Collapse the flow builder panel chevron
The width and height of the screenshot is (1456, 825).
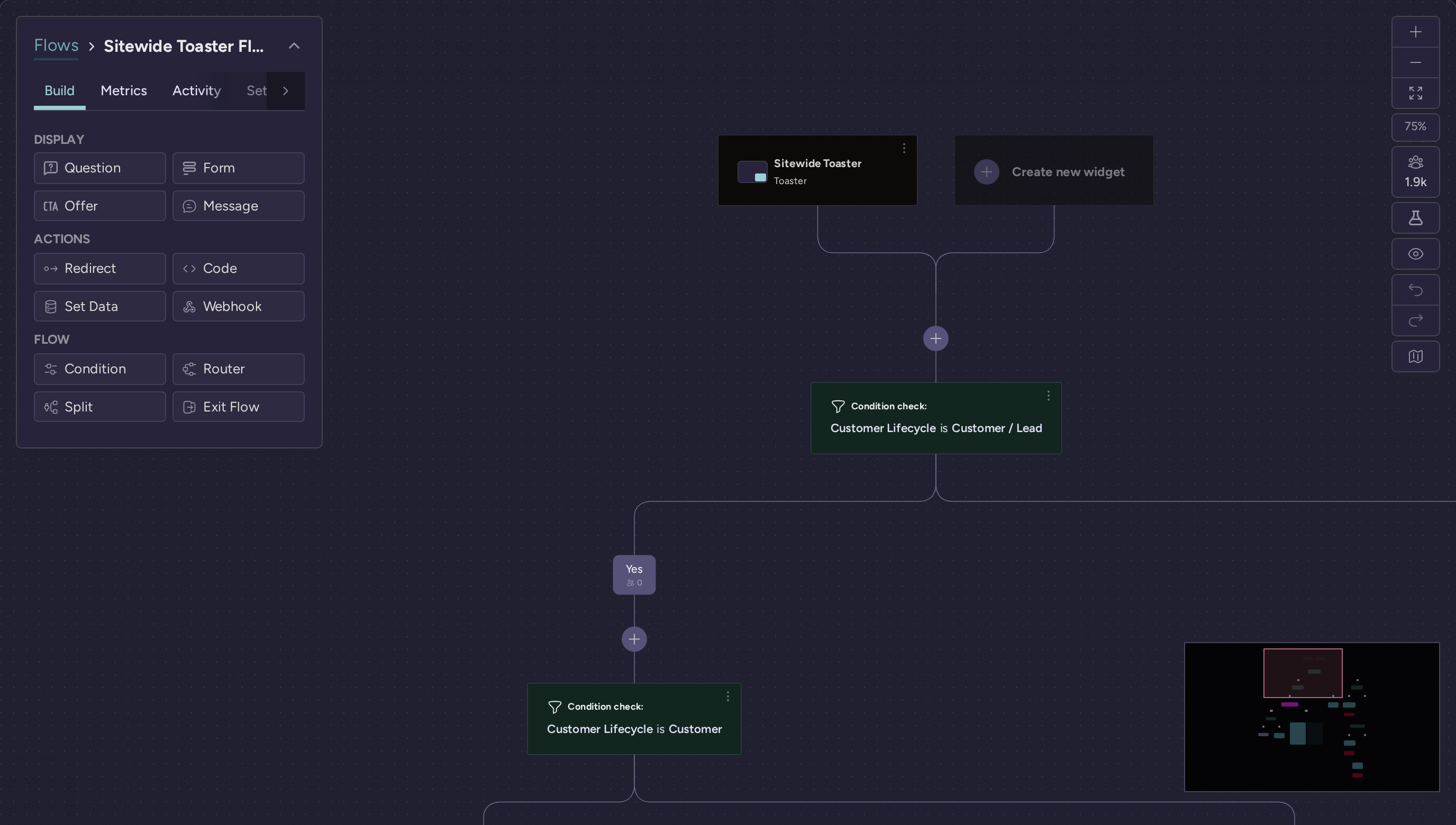pyautogui.click(x=294, y=46)
